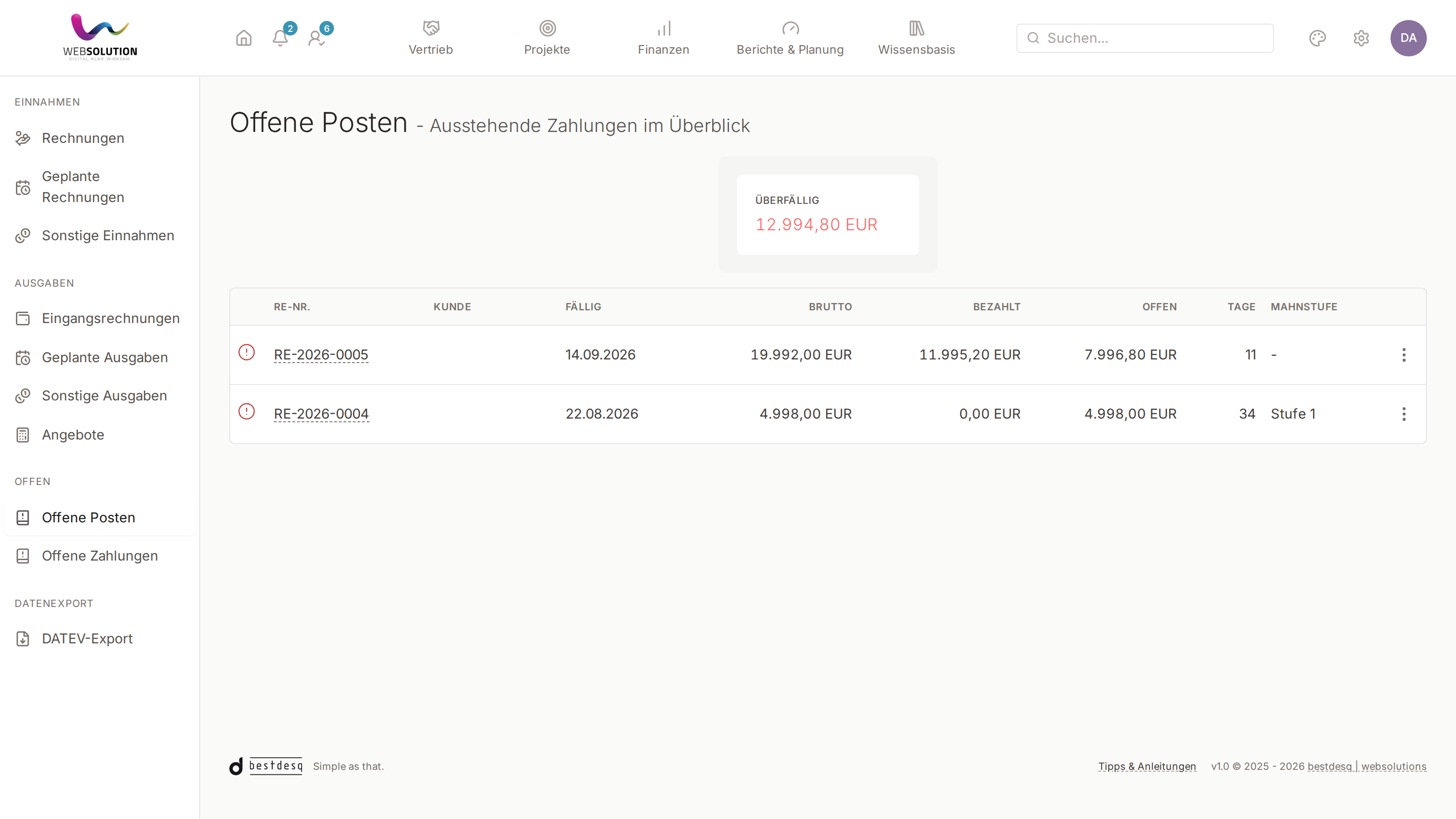Click the MAHNSTUFE column header
The image size is (1456, 819).
click(x=1304, y=307)
